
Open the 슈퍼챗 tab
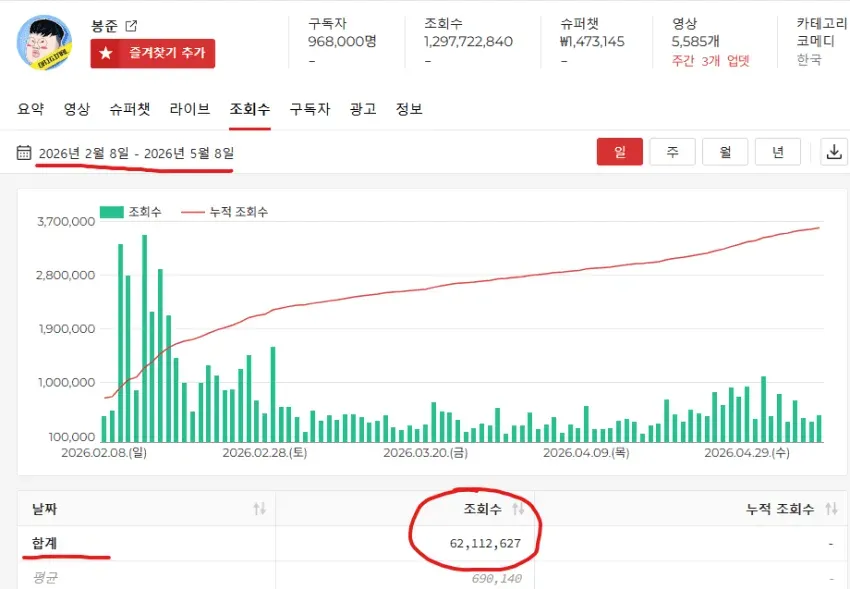click(x=130, y=109)
